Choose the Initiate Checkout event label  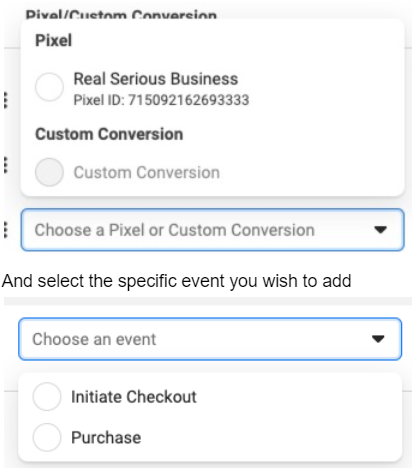tap(134, 397)
